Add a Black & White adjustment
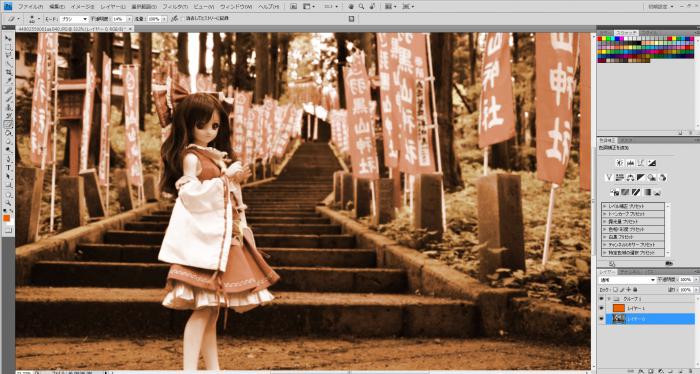 point(641,178)
